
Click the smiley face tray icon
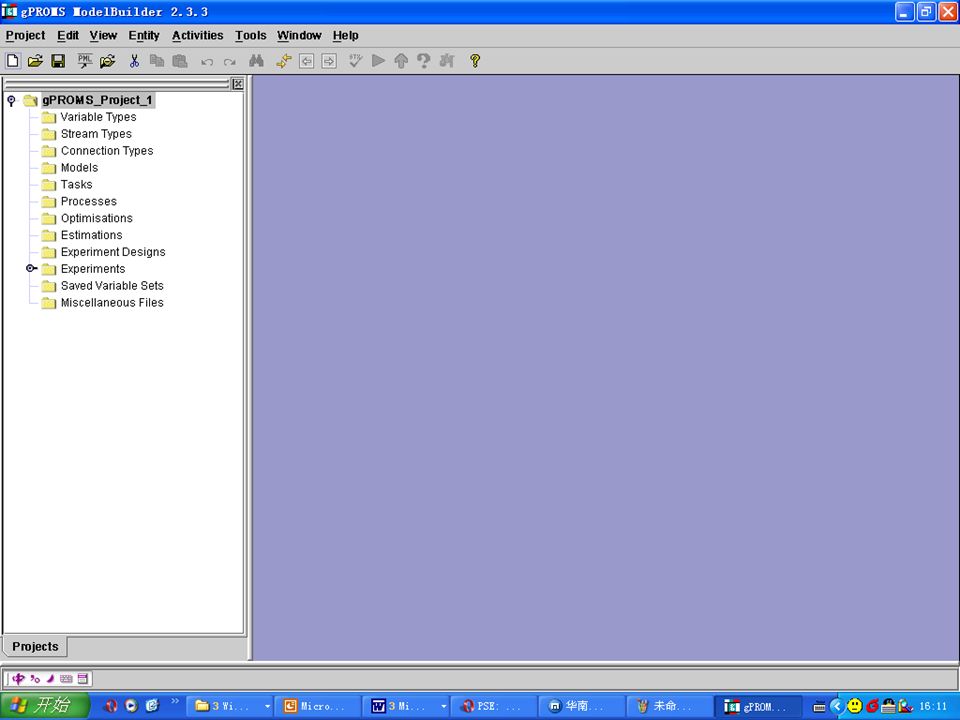pos(854,707)
